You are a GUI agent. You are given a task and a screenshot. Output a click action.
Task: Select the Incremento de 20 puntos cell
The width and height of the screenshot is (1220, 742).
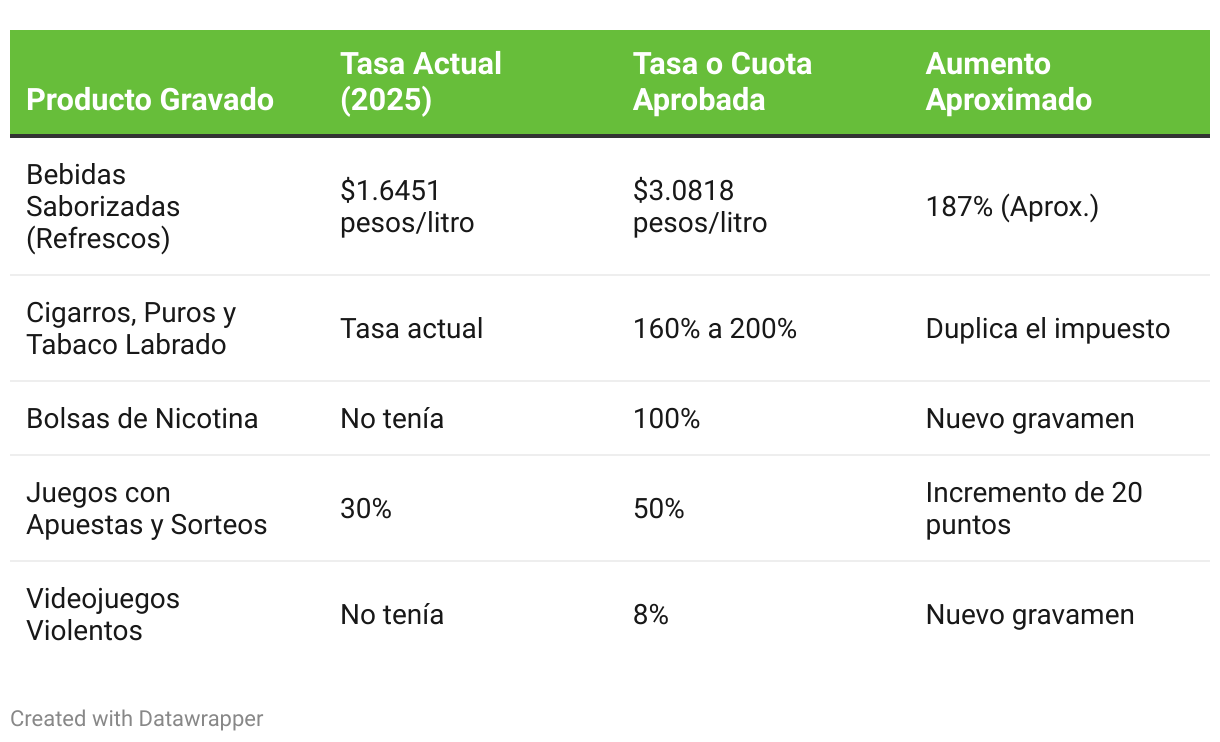tap(1034, 509)
